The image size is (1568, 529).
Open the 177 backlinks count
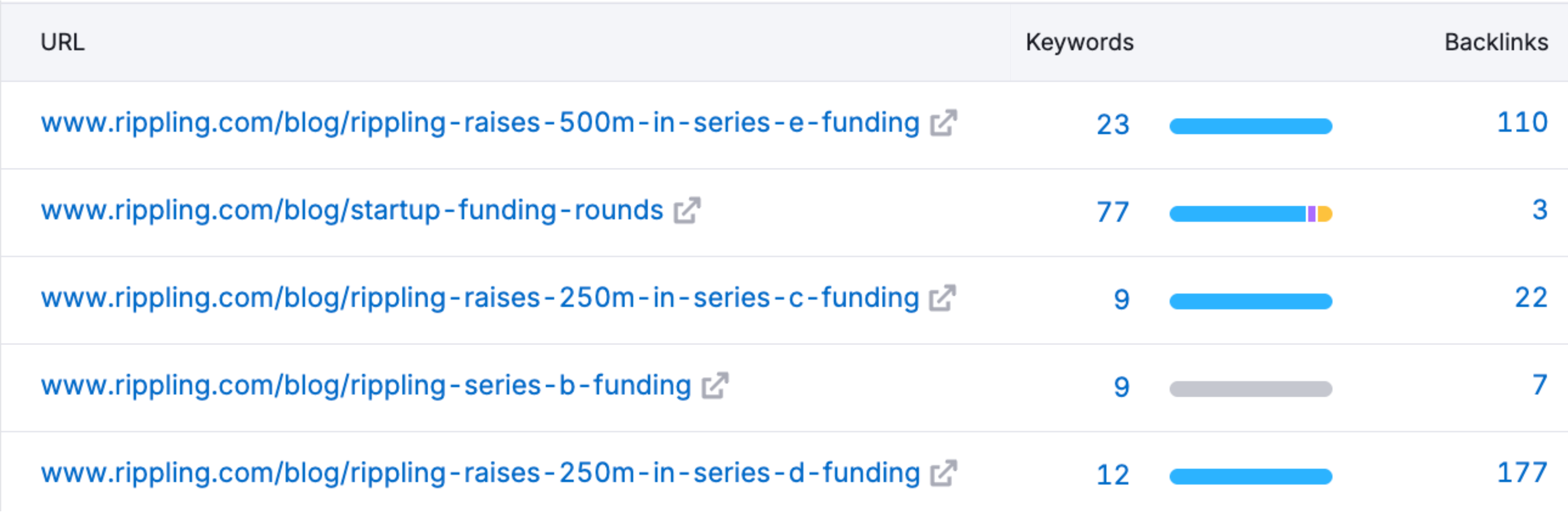1522,473
